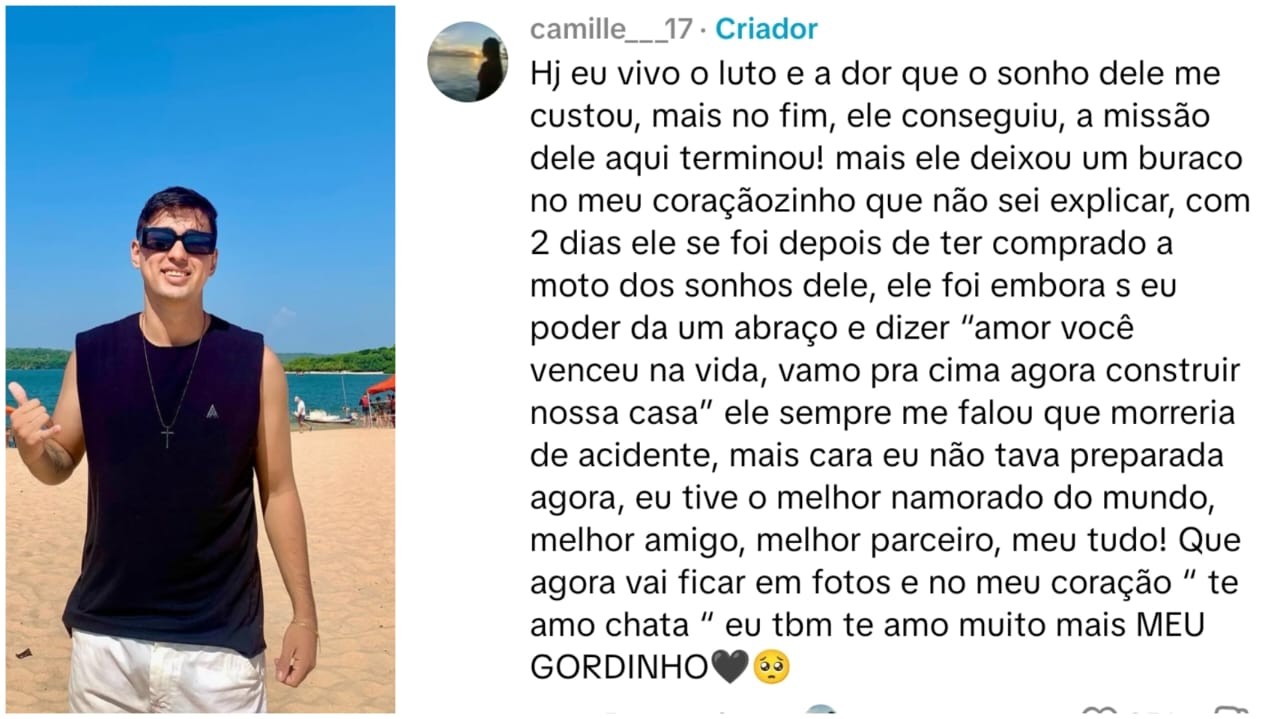
Task: Click the first comment line starting "Hj eu vivo"
Action: pyautogui.click(x=875, y=74)
